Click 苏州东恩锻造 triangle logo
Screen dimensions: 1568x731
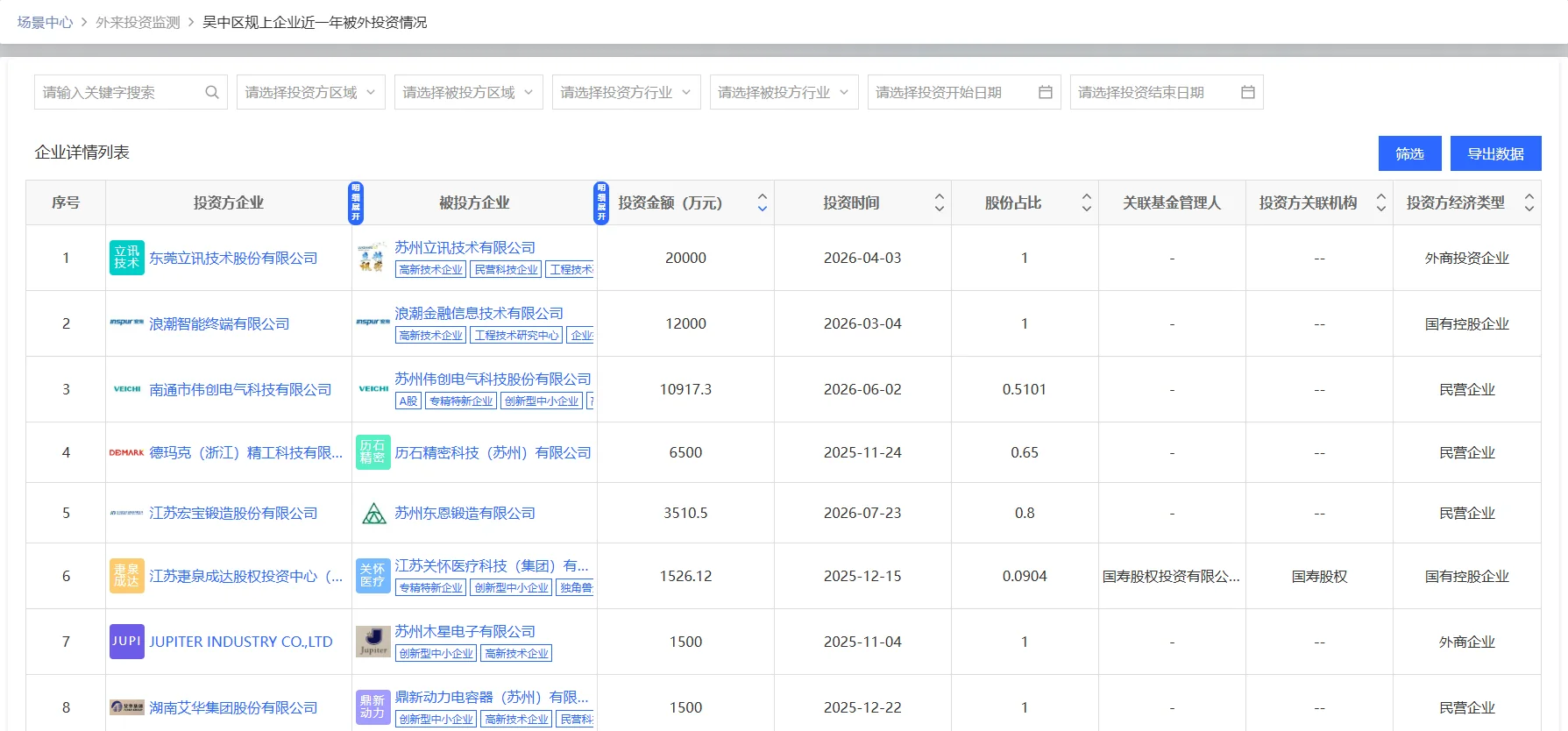[x=373, y=513]
